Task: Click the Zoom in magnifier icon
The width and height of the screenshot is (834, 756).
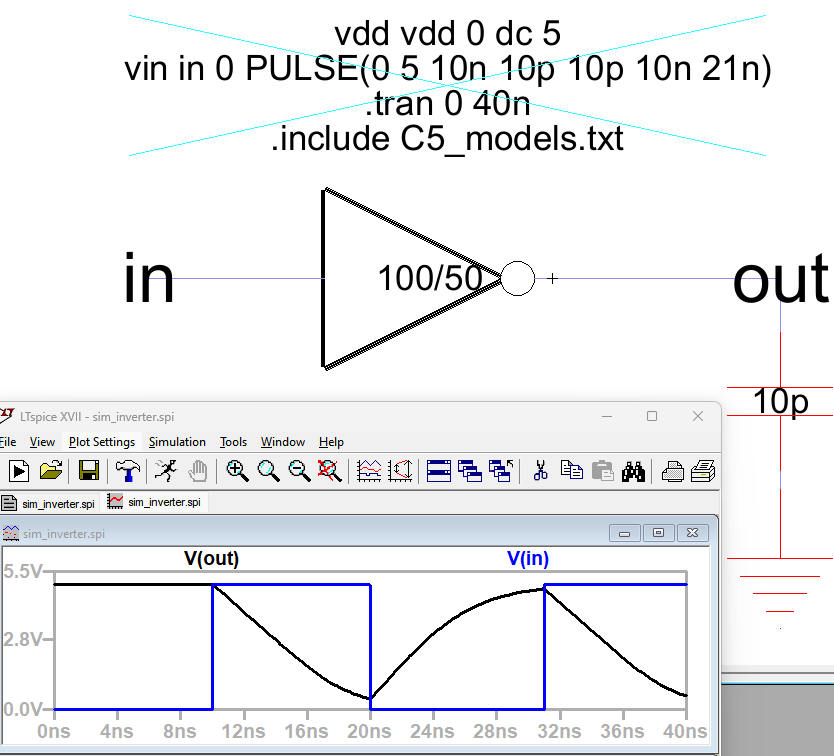Action: 237,470
